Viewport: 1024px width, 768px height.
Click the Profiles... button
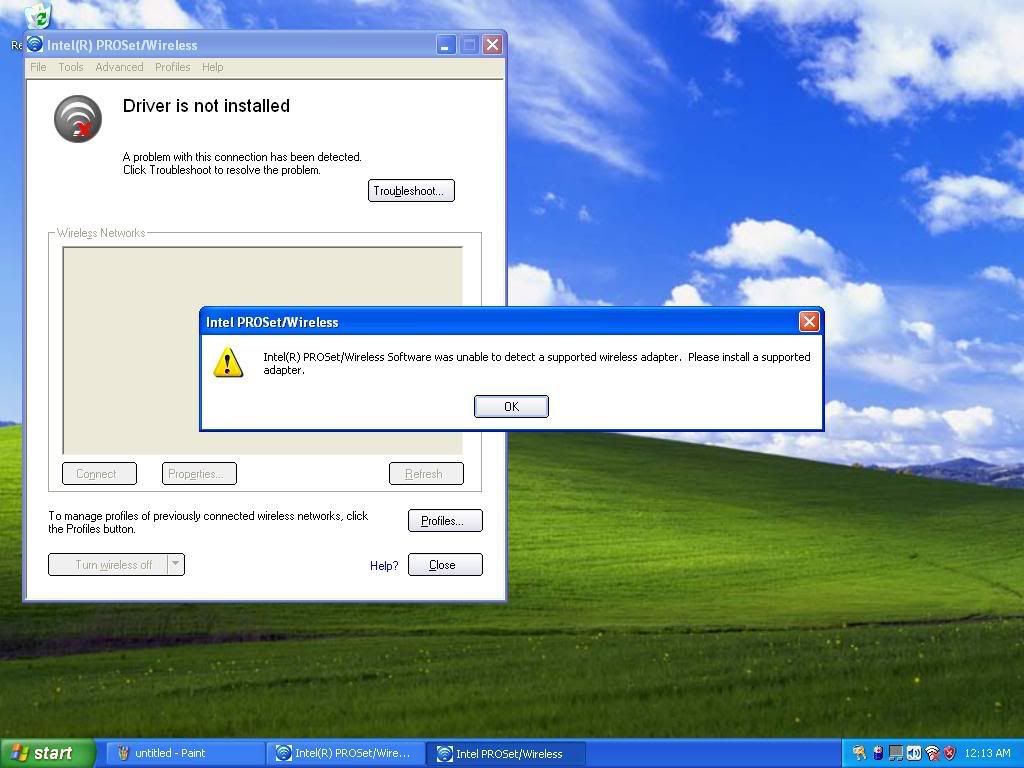(445, 520)
